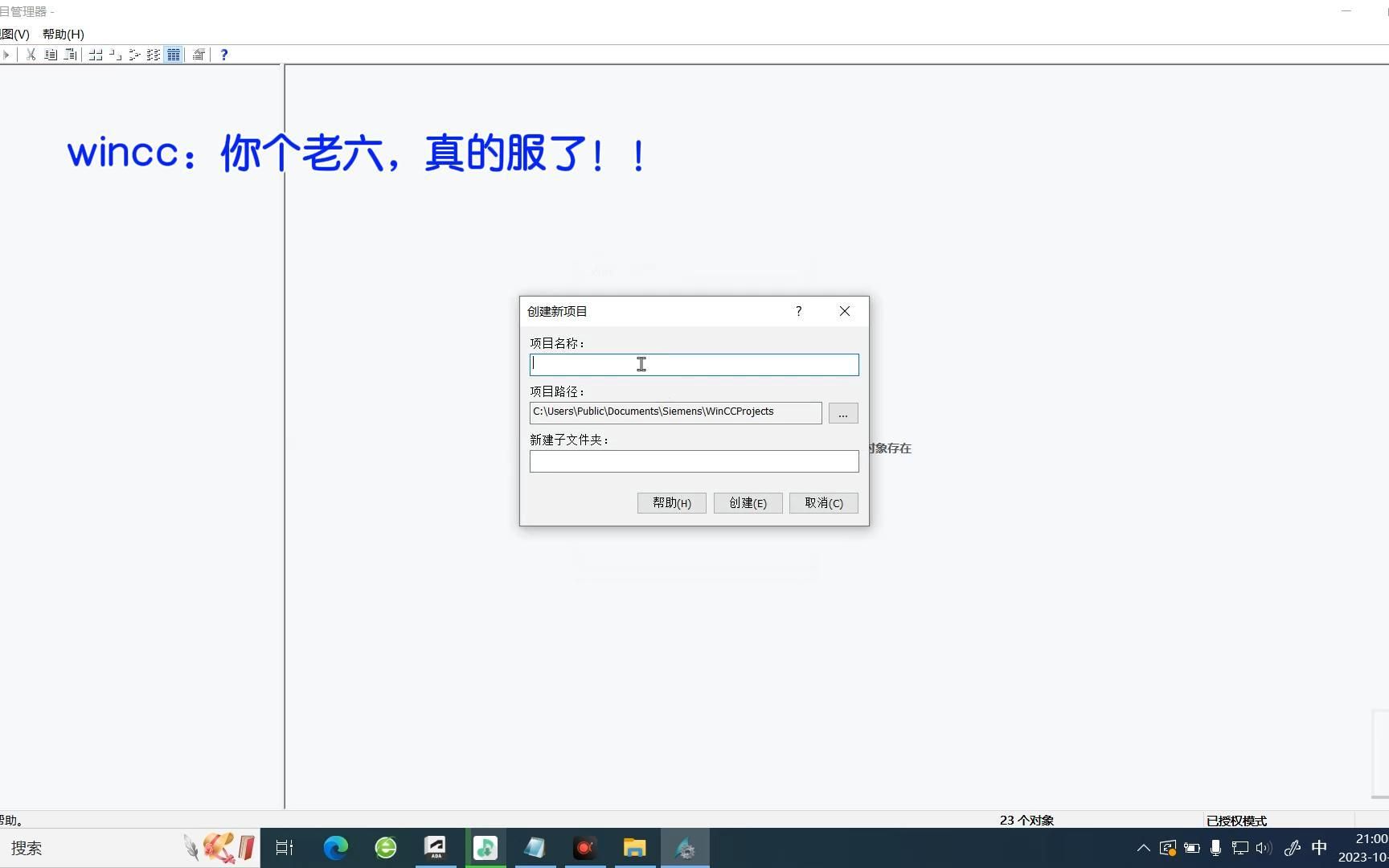
Task: Click the battery power tray icon
Action: coord(1192,848)
